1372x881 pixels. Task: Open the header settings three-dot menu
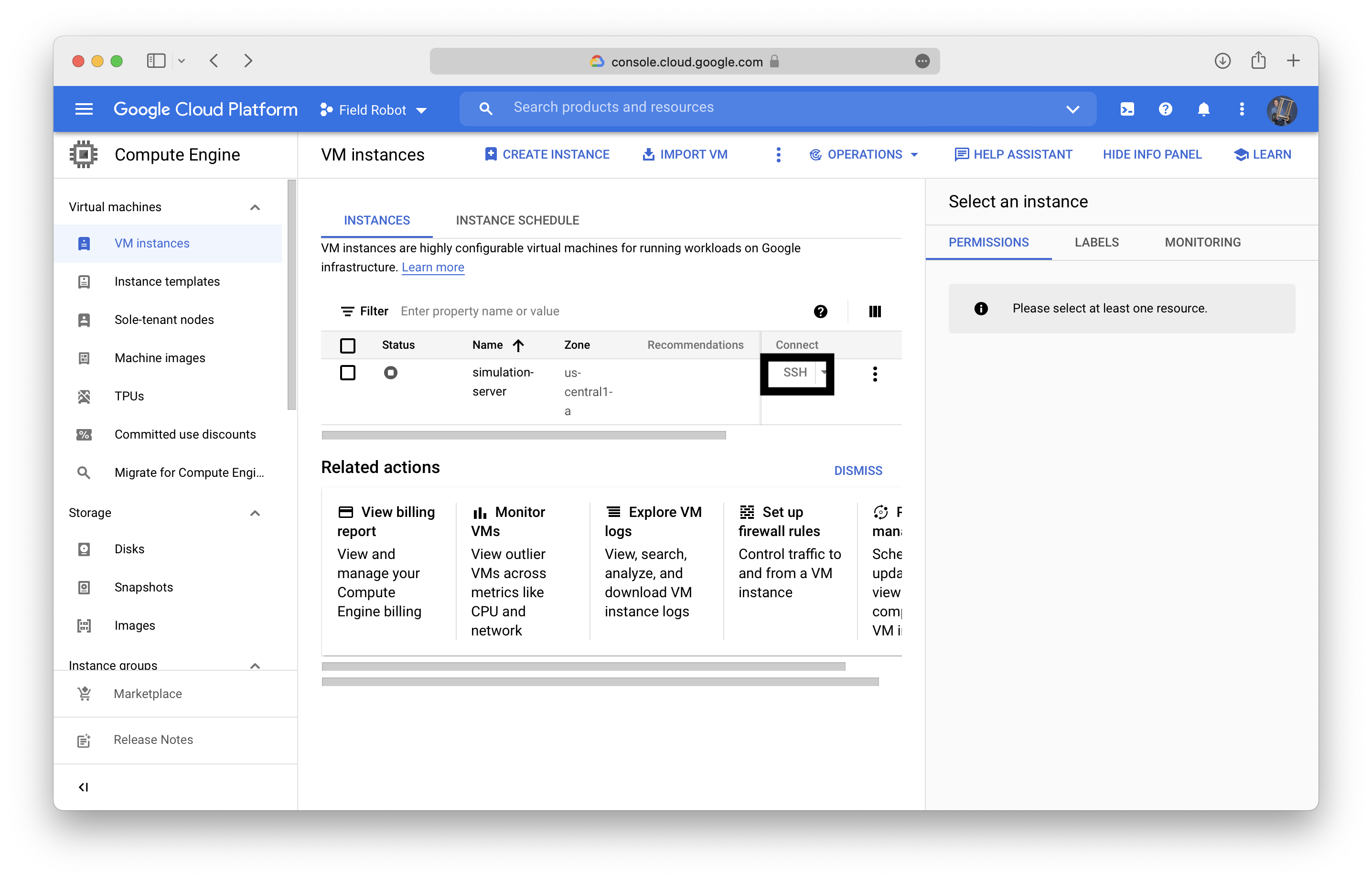click(x=1242, y=109)
